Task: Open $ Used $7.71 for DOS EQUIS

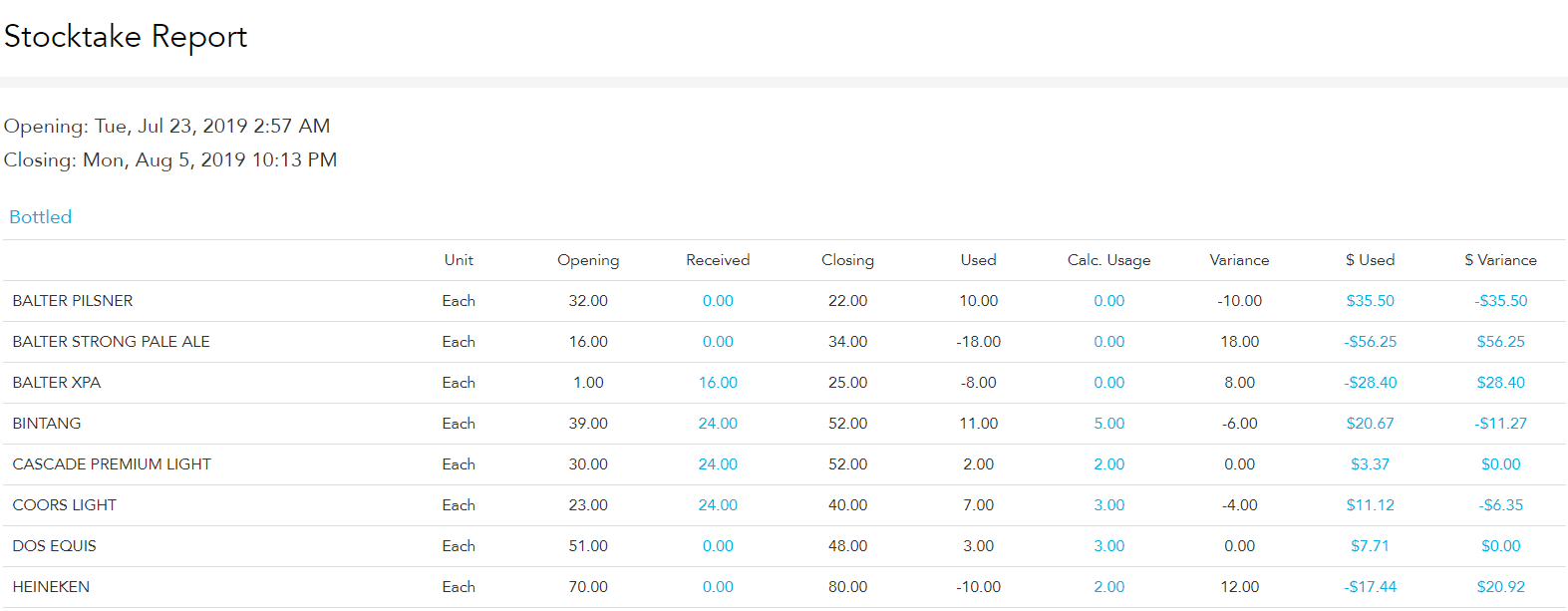Action: pos(1371,546)
